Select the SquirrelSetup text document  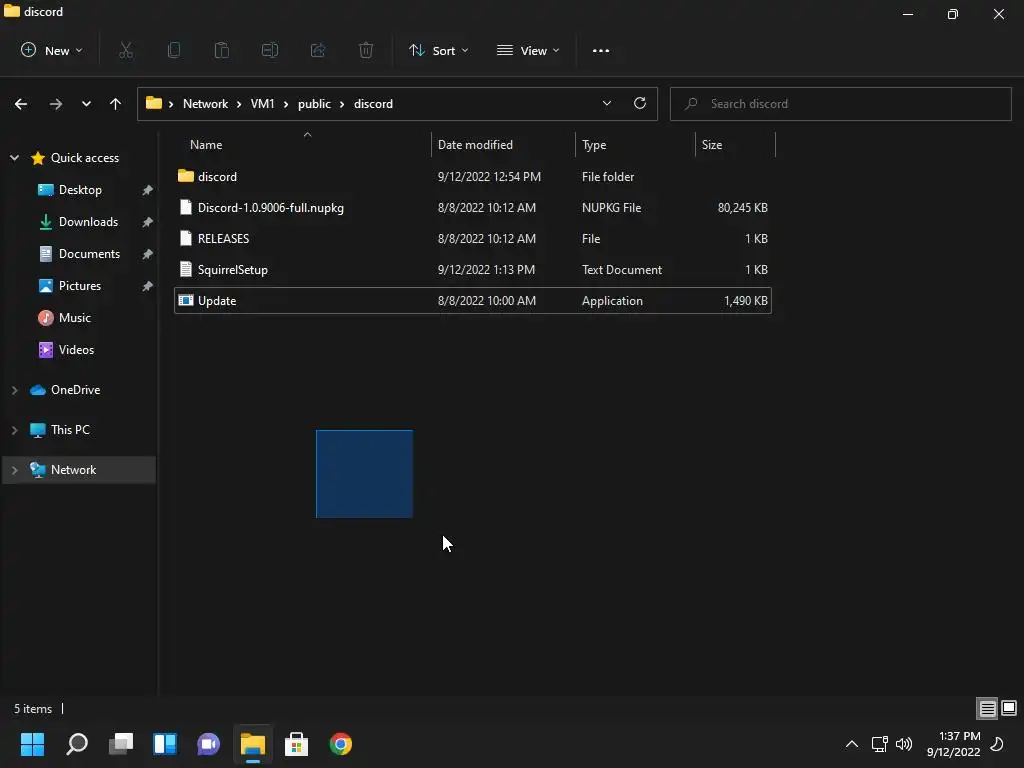pos(473,270)
